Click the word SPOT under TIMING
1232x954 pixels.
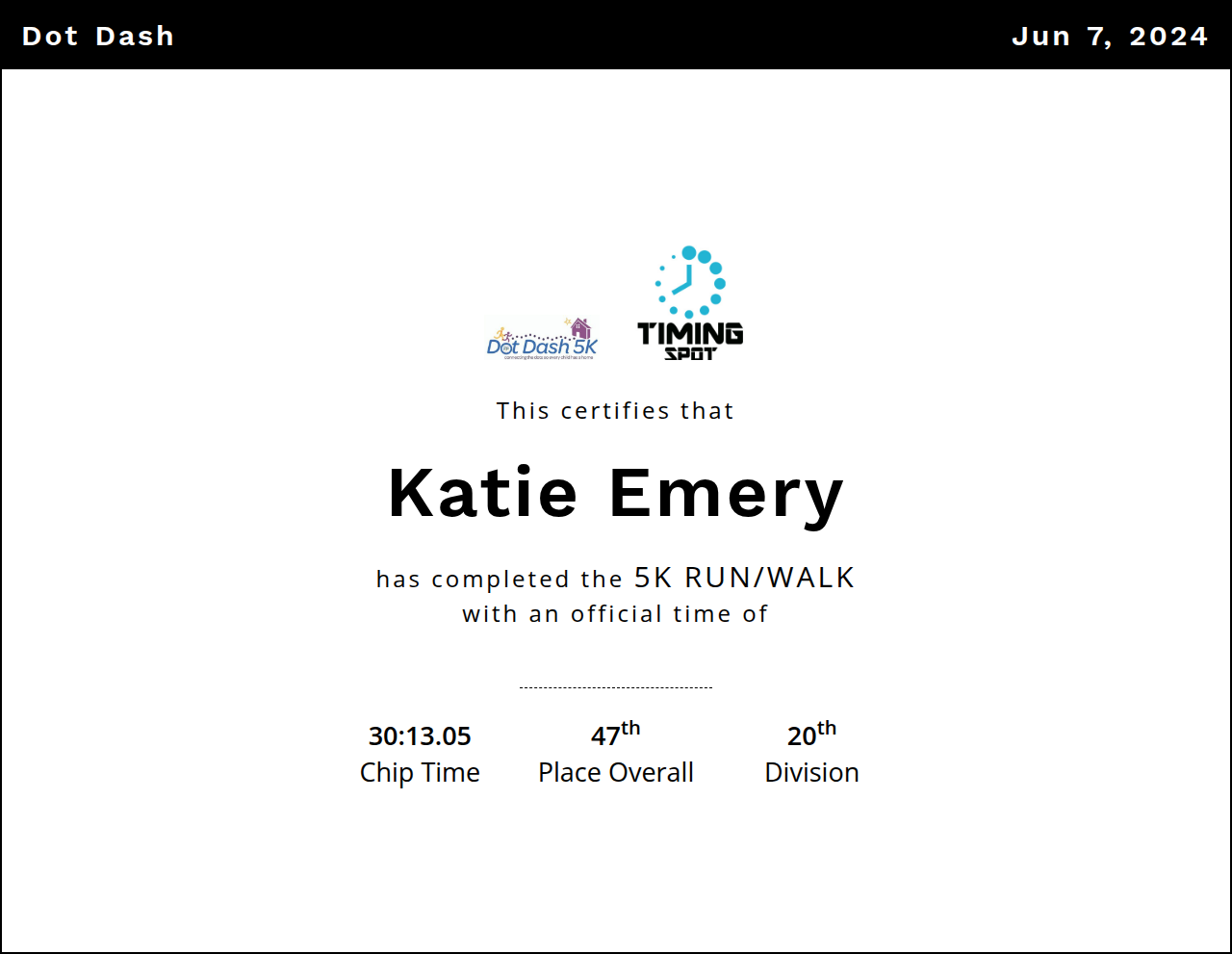690,353
